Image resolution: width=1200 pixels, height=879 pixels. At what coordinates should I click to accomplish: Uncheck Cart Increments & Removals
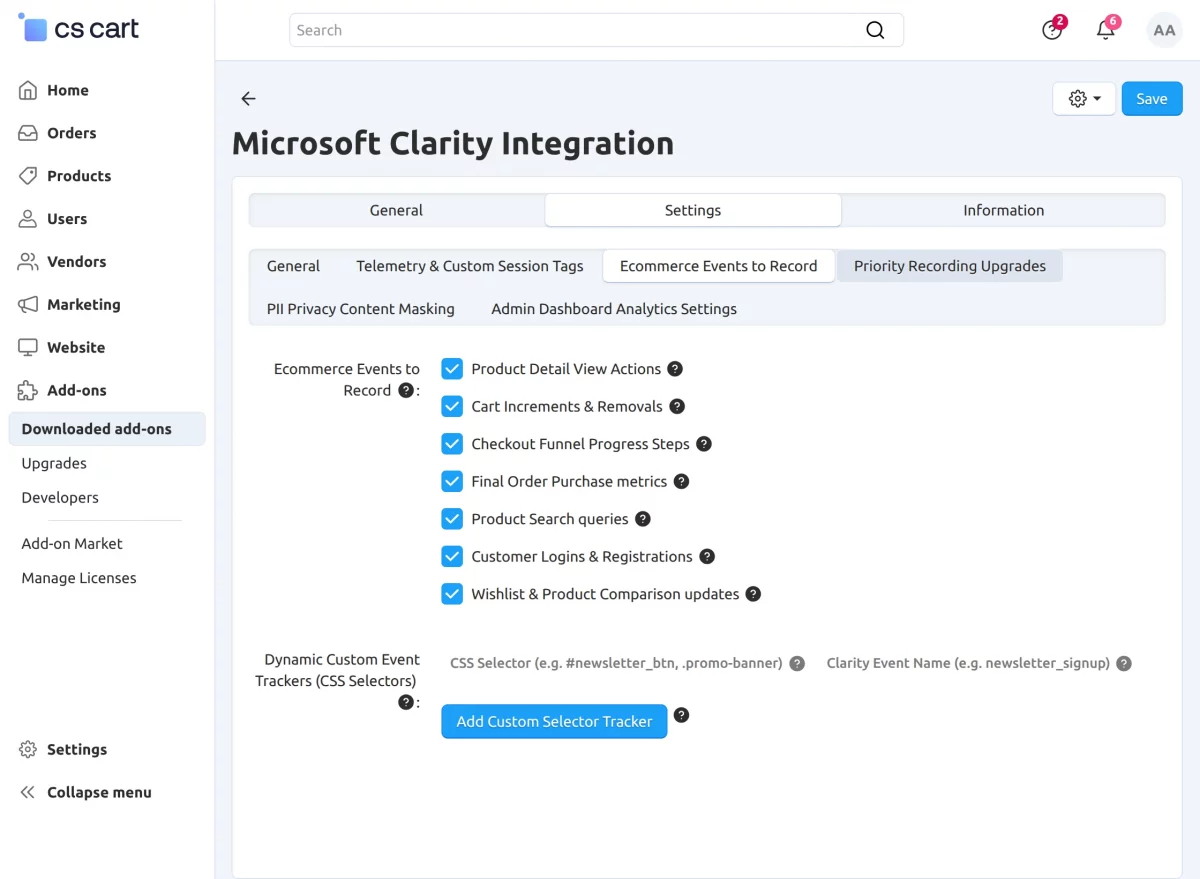[x=452, y=407]
